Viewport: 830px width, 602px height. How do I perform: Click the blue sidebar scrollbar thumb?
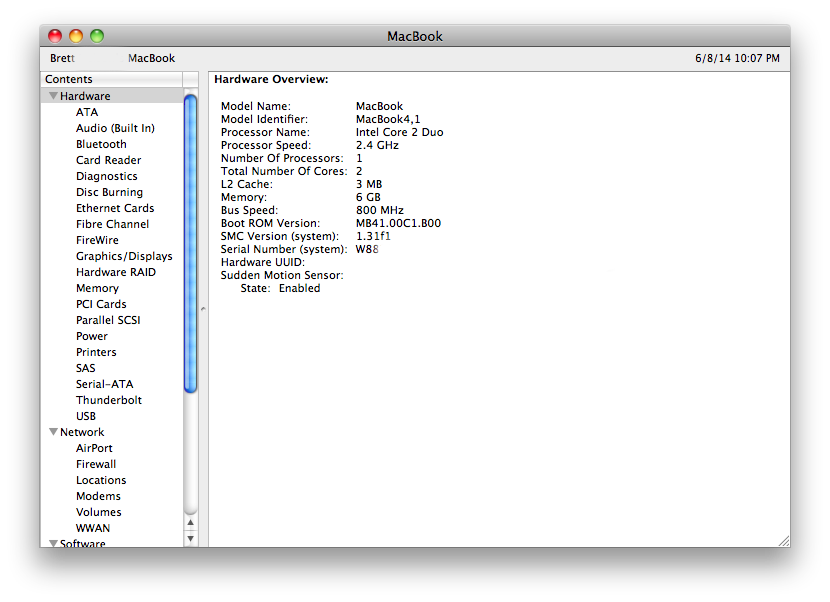191,243
